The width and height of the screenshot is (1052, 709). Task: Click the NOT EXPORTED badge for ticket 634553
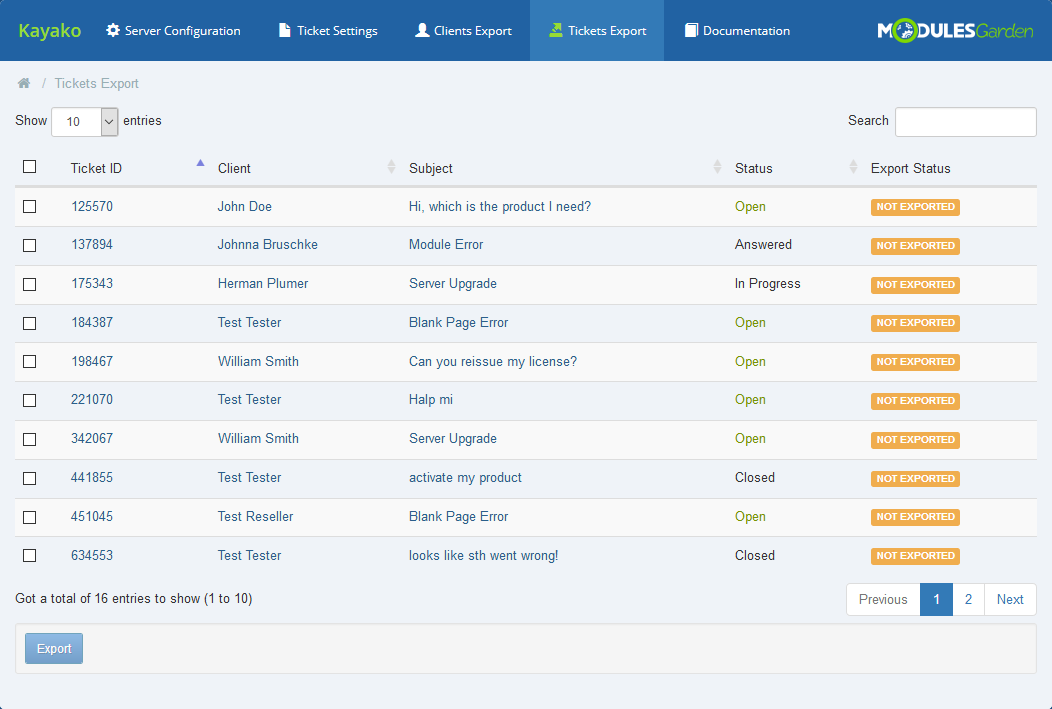915,556
